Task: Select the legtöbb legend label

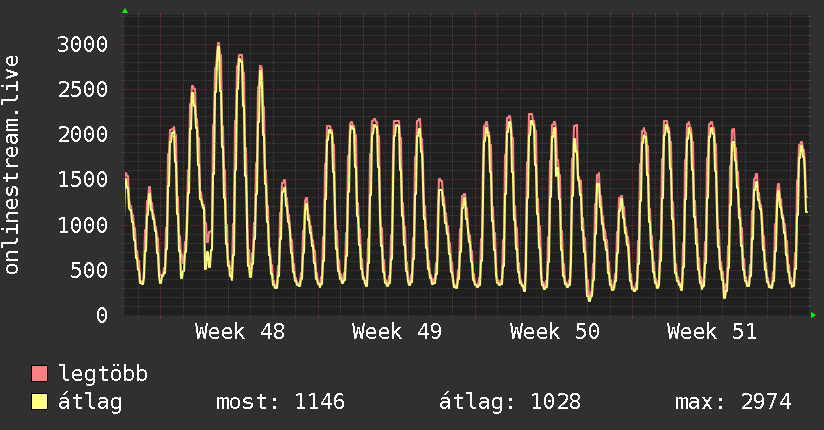Action: pos(103,374)
